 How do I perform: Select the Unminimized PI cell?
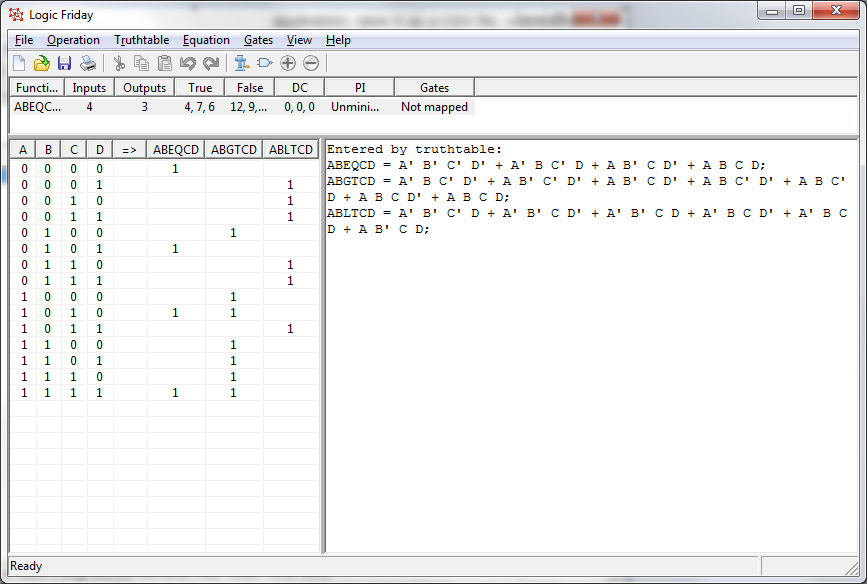point(358,106)
